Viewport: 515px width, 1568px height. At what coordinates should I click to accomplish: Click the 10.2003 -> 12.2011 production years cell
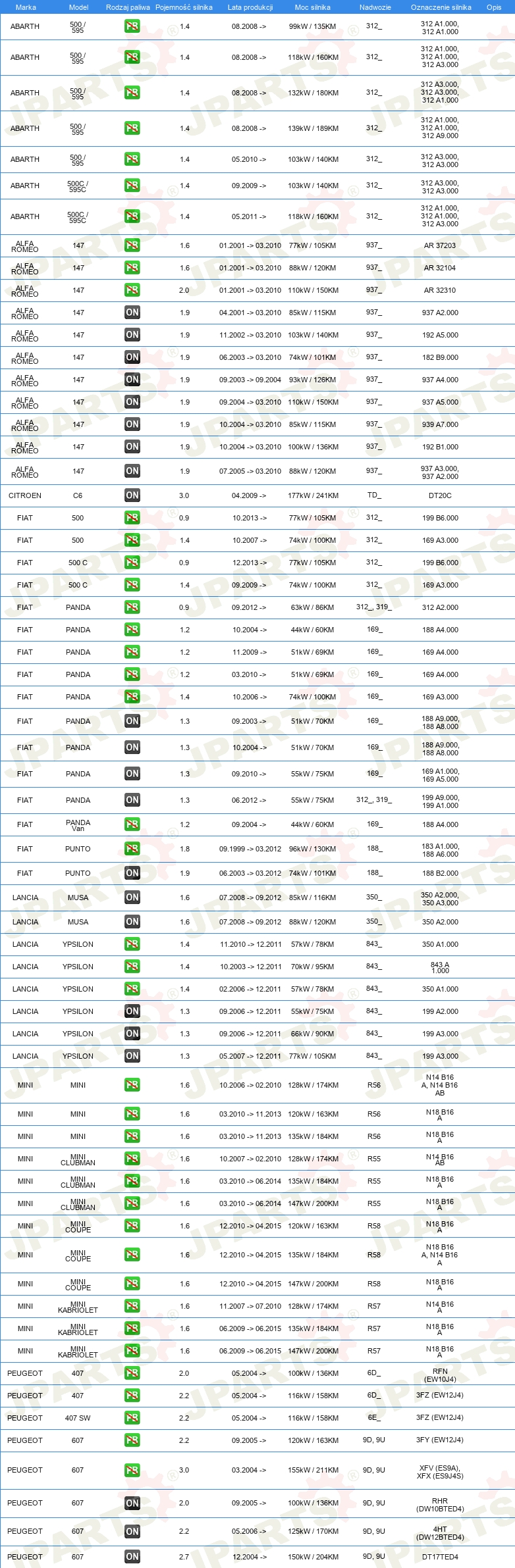point(250,967)
